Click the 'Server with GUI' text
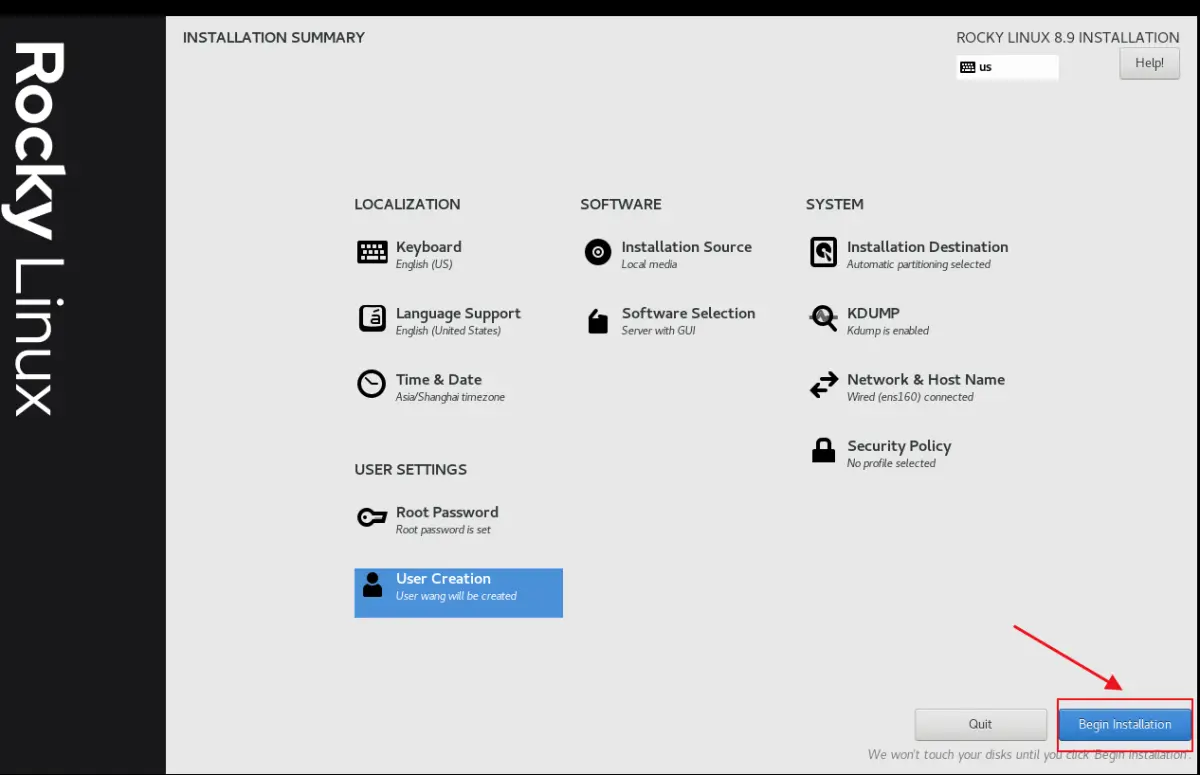This screenshot has height=775, width=1200. (x=658, y=331)
